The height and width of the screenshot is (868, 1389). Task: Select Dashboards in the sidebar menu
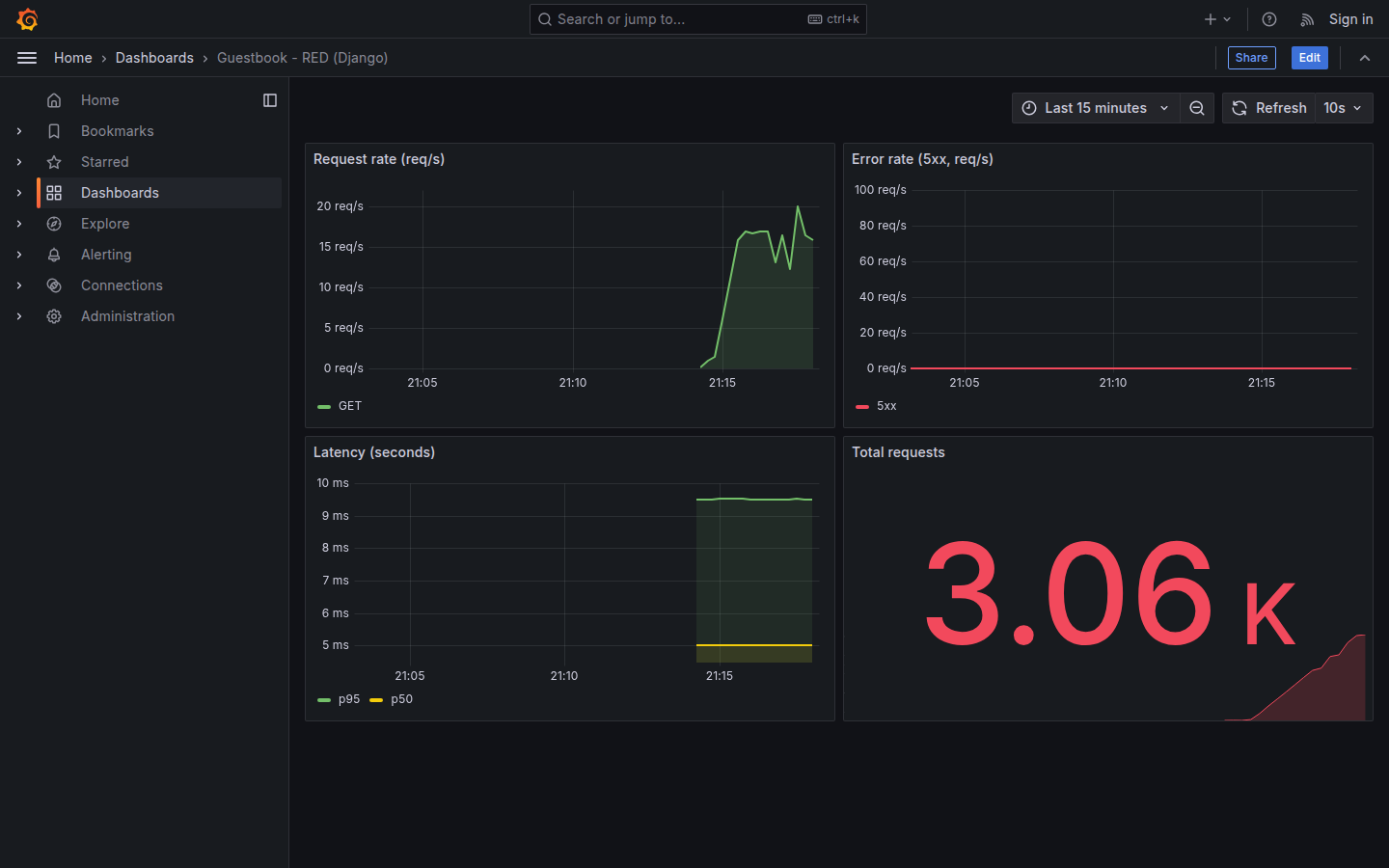[120, 193]
